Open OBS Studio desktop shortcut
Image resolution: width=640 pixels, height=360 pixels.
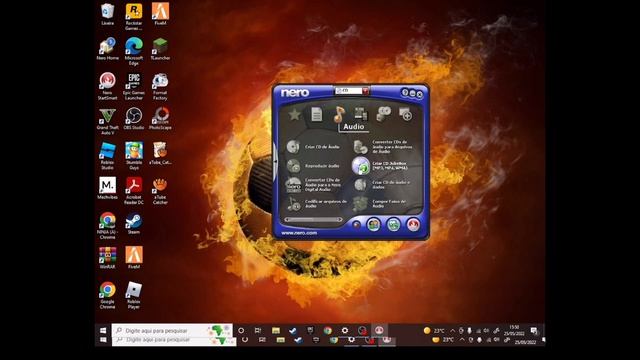pyautogui.click(x=134, y=119)
